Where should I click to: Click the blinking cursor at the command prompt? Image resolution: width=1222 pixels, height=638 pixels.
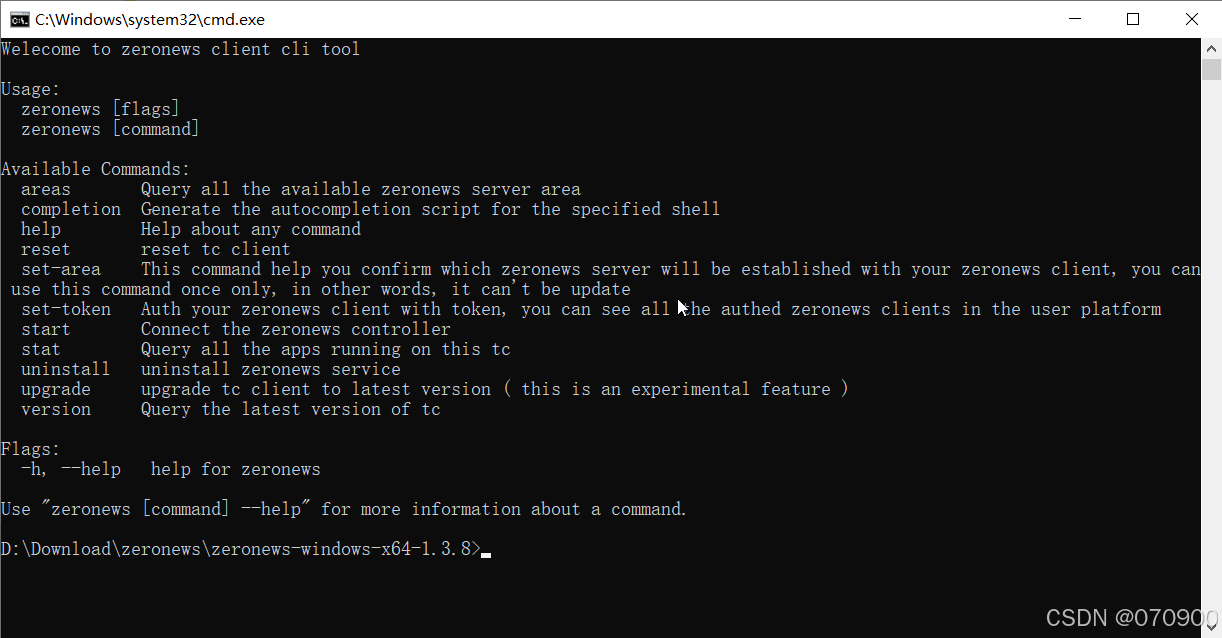(x=487, y=553)
